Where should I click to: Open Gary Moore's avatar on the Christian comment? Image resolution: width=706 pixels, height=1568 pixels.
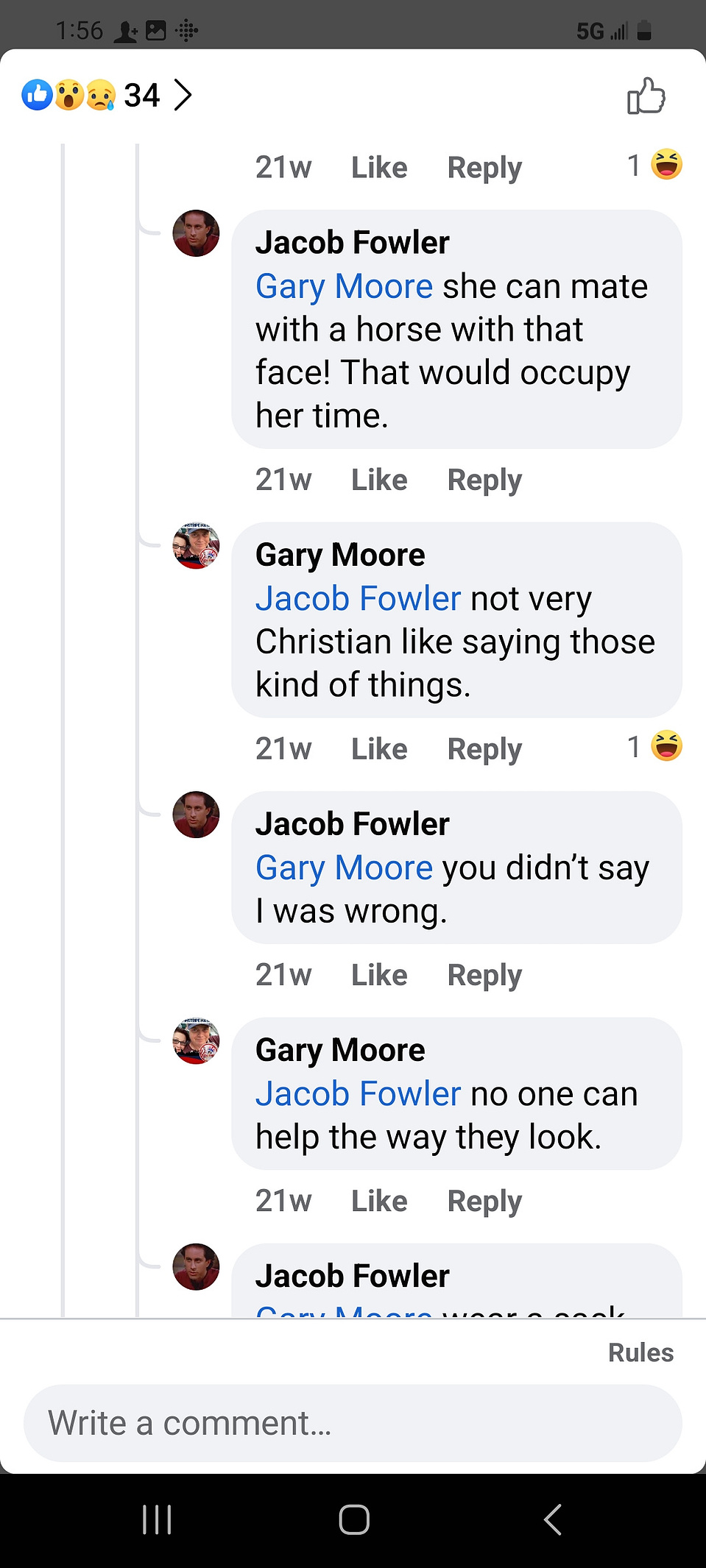(196, 546)
